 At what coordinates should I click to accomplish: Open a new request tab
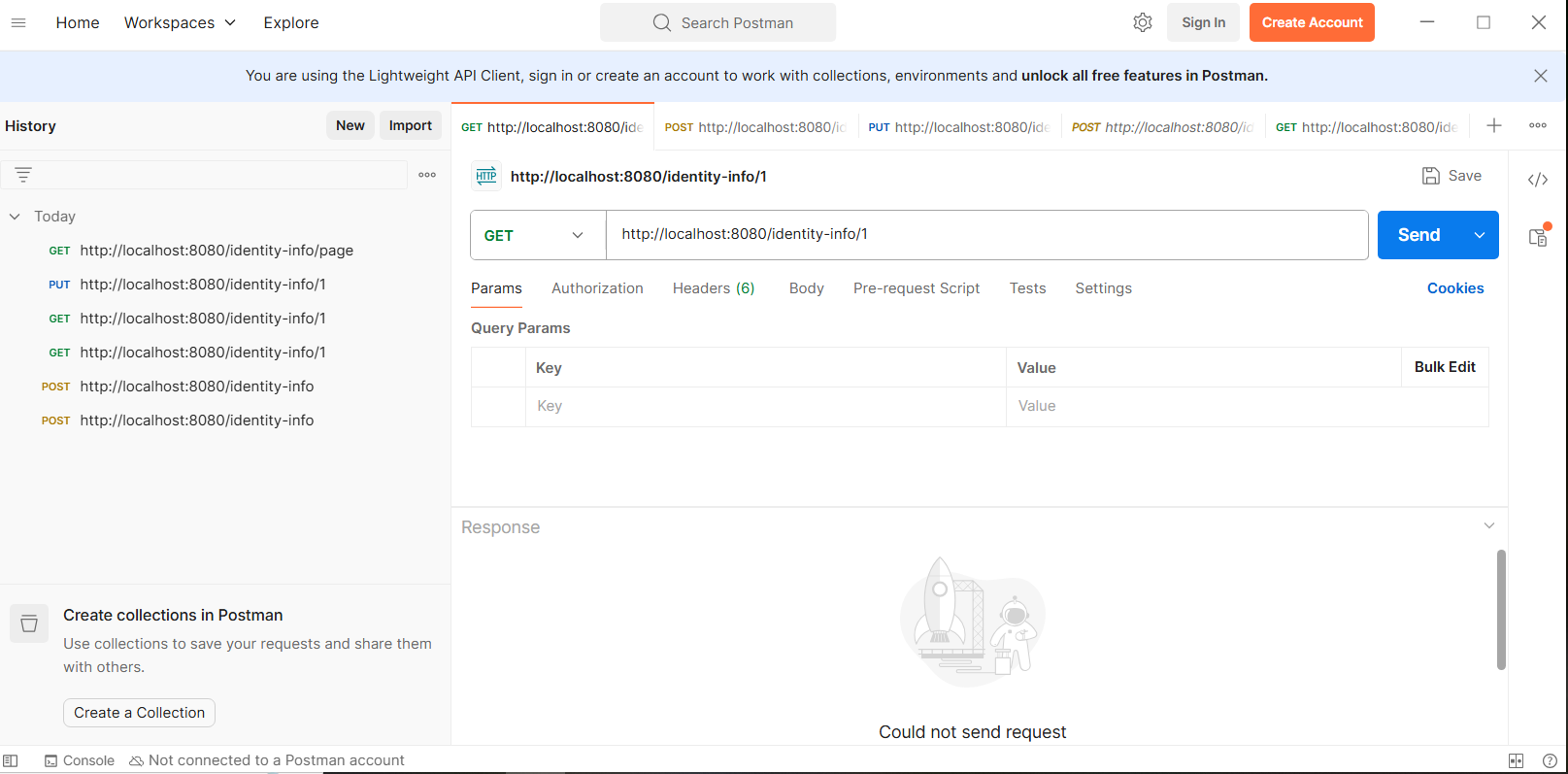(1494, 126)
